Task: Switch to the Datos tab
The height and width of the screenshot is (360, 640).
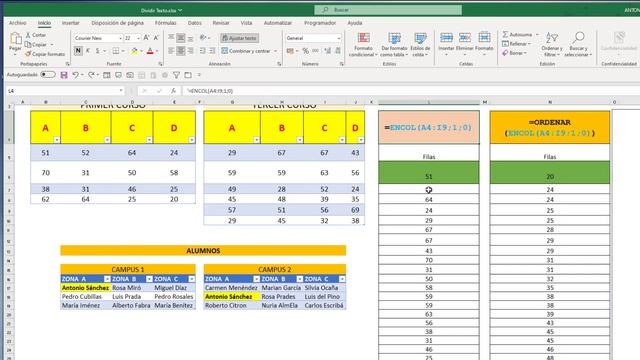Action: point(195,23)
